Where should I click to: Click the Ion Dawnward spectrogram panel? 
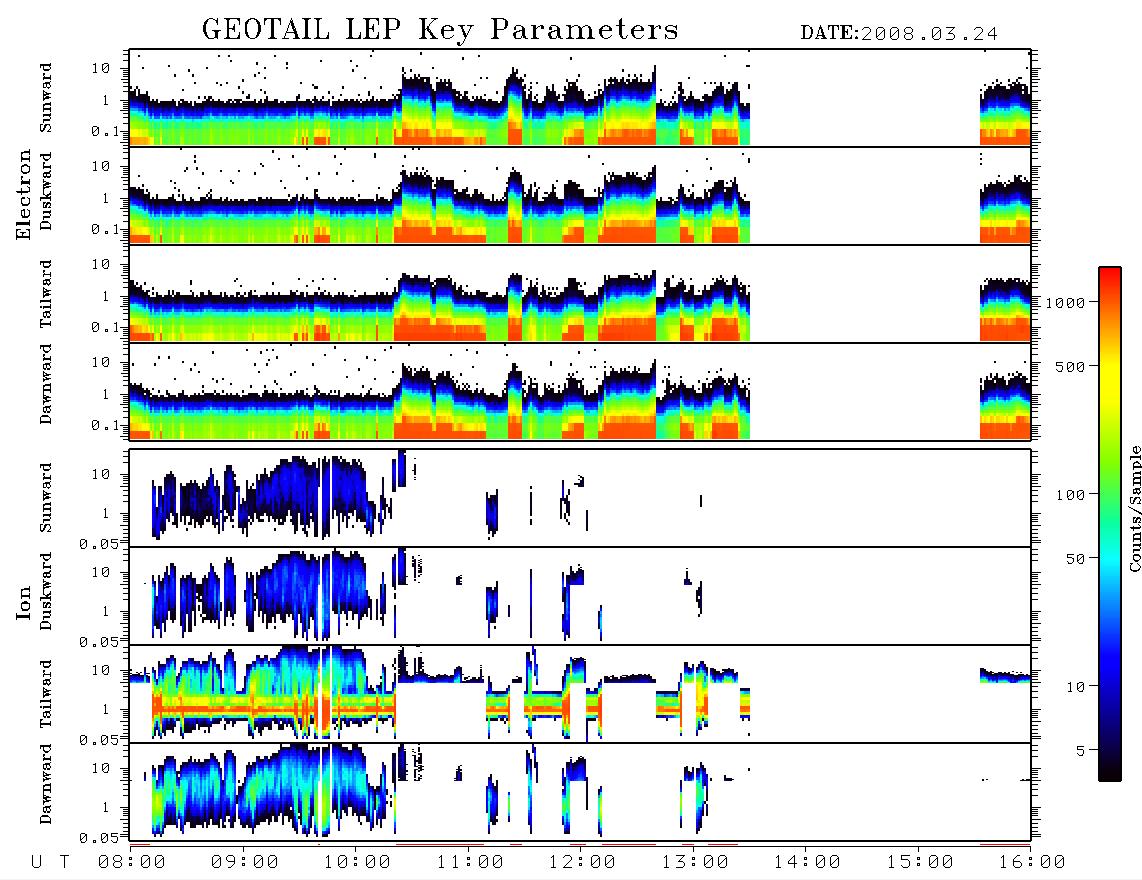coord(580,792)
